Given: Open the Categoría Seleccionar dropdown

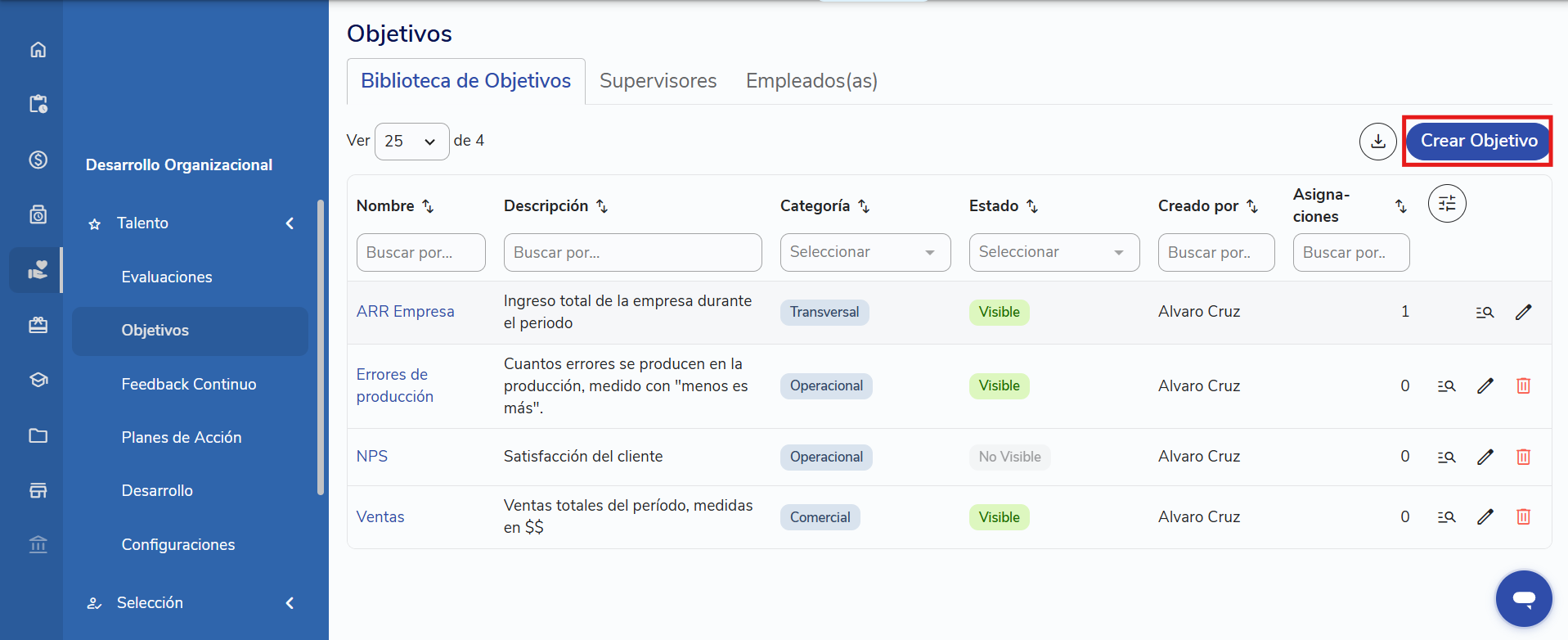Looking at the screenshot, I should coord(865,252).
